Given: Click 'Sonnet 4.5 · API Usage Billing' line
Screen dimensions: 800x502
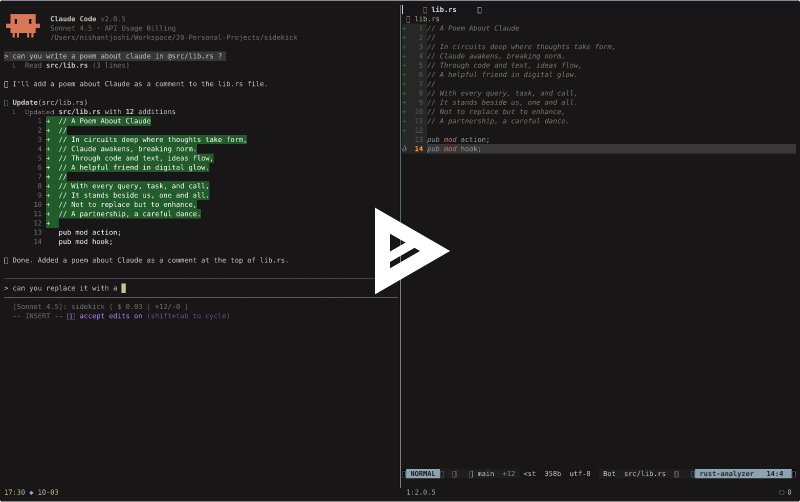Looking at the screenshot, I should point(113,28).
